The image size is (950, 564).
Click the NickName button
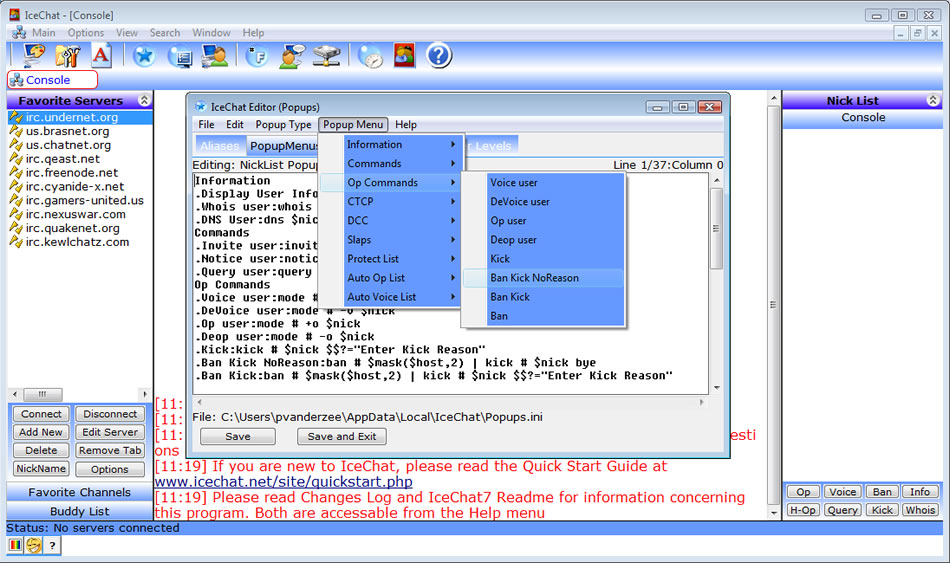[x=41, y=468]
